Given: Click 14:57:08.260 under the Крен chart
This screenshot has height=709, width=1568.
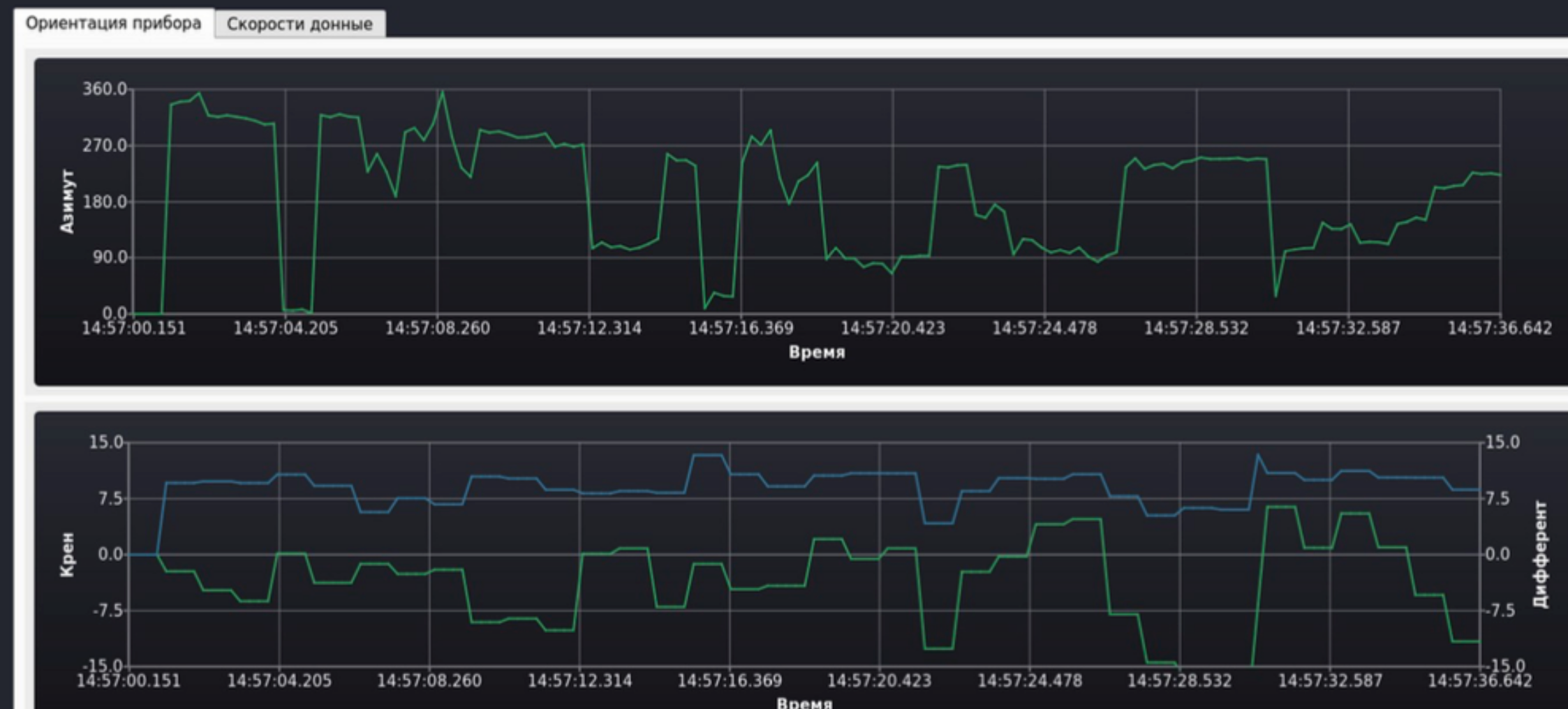Looking at the screenshot, I should tap(429, 681).
